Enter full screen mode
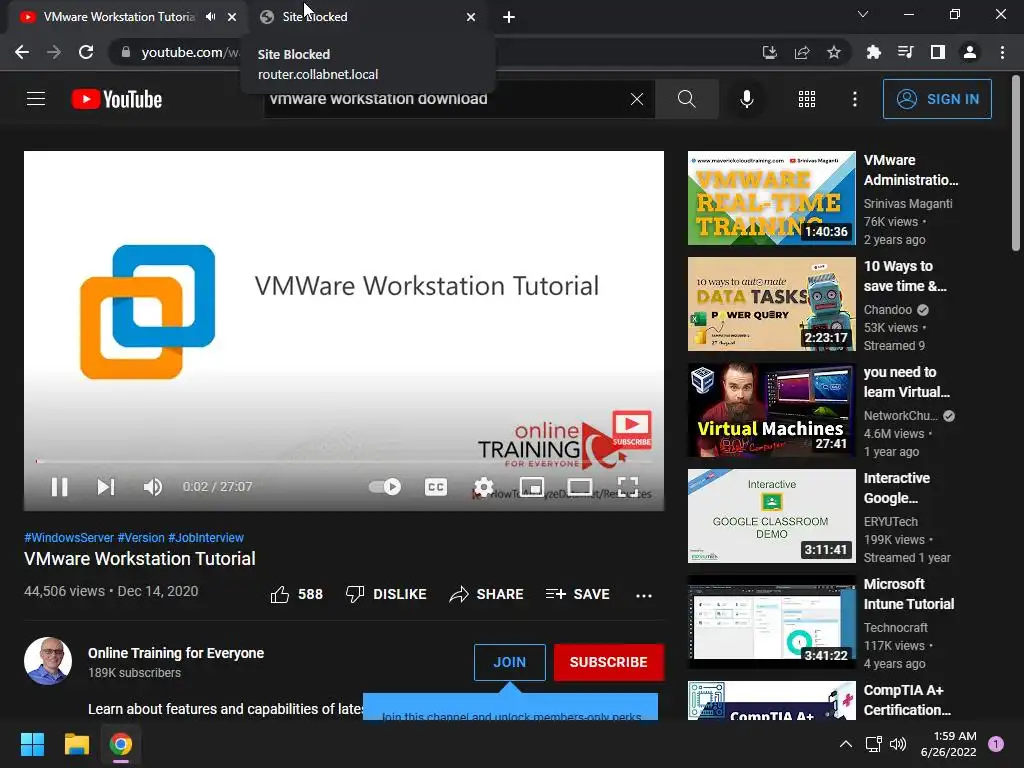 click(628, 487)
